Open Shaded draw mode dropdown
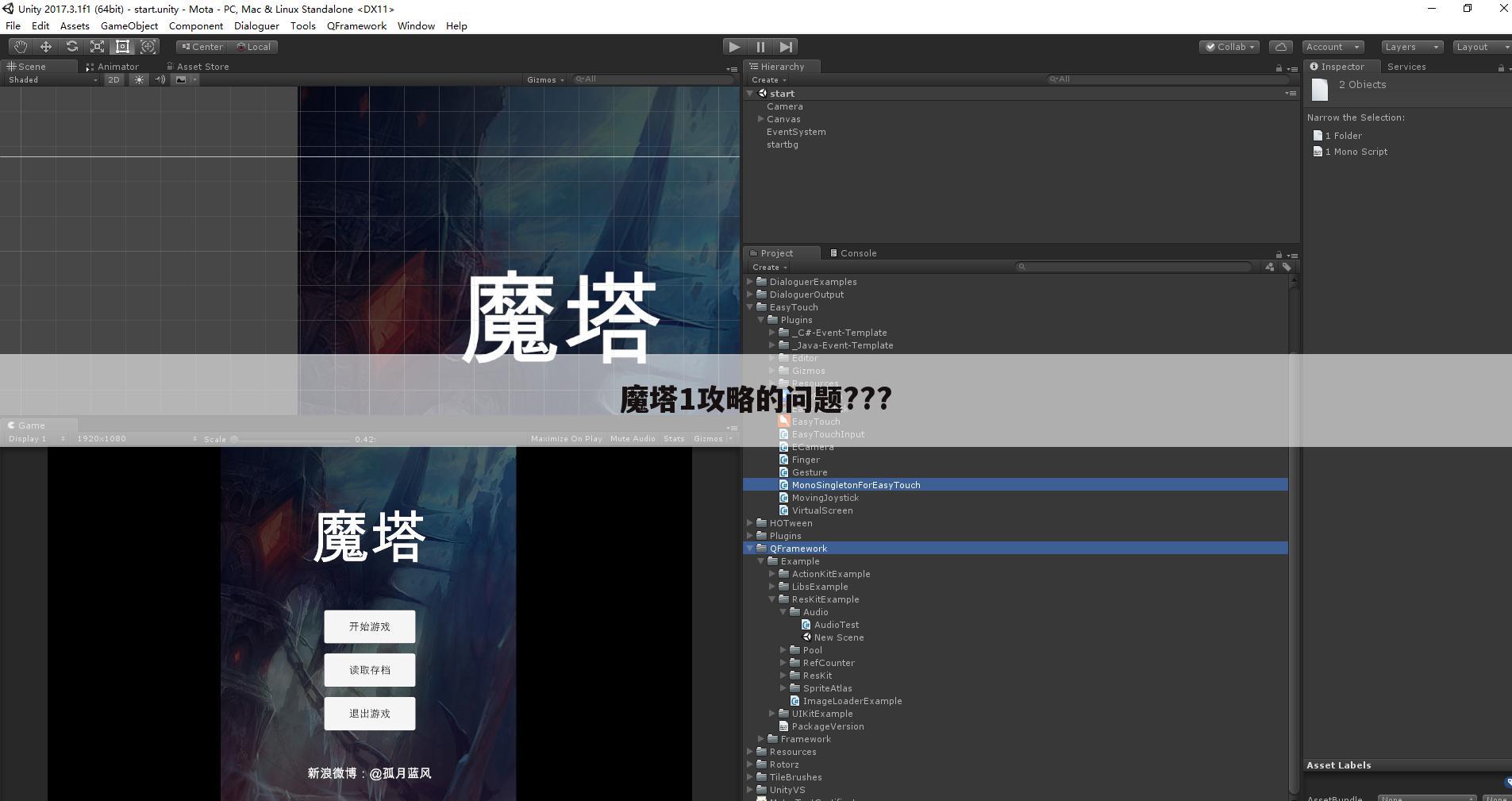The height and width of the screenshot is (801, 1512). click(52, 79)
